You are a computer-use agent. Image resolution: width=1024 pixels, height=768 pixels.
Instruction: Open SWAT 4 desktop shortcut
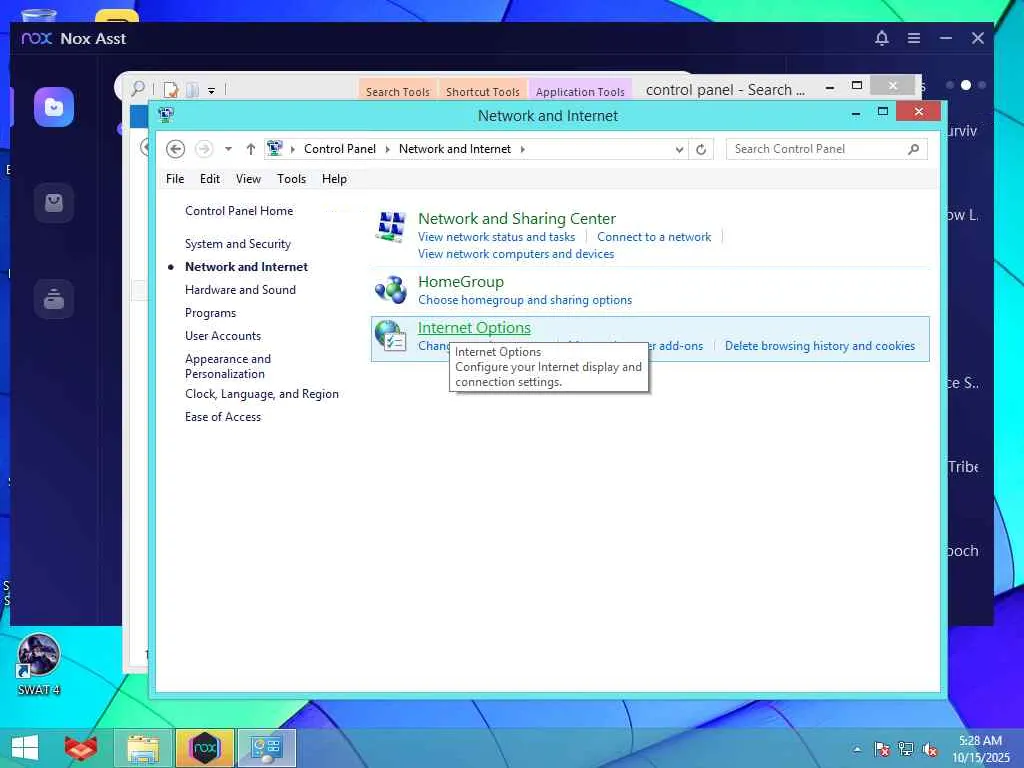pyautogui.click(x=39, y=664)
